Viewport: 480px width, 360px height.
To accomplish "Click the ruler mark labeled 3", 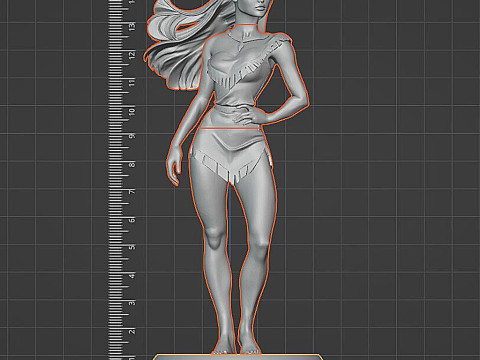I will [x=133, y=303].
